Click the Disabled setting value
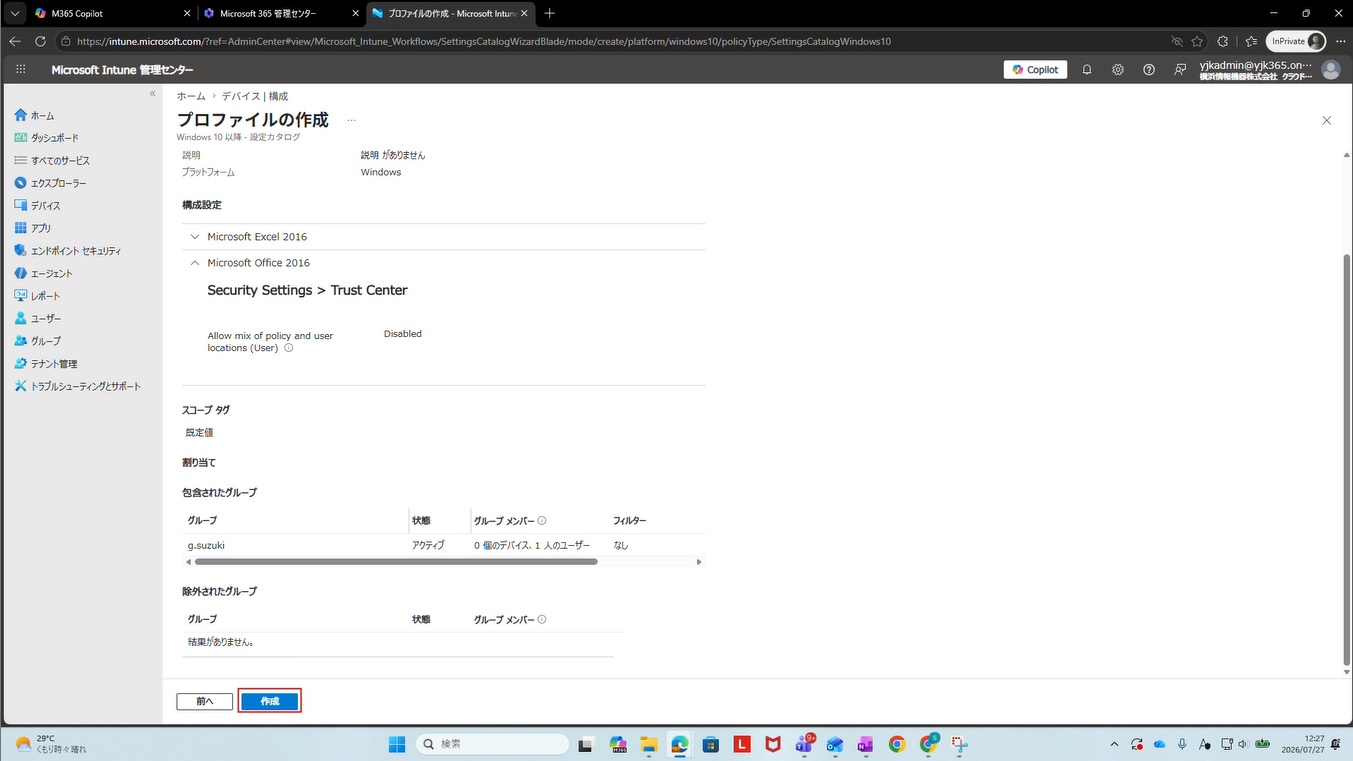This screenshot has width=1353, height=761. point(403,334)
